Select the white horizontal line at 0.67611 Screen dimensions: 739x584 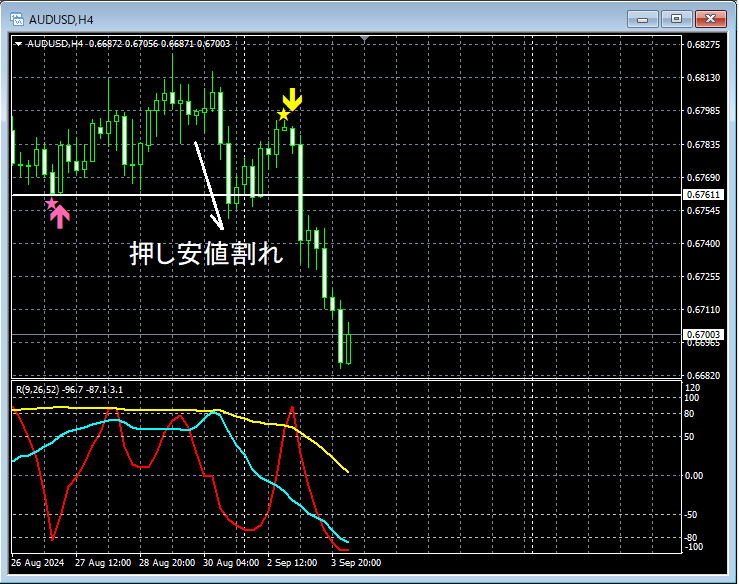(346, 195)
